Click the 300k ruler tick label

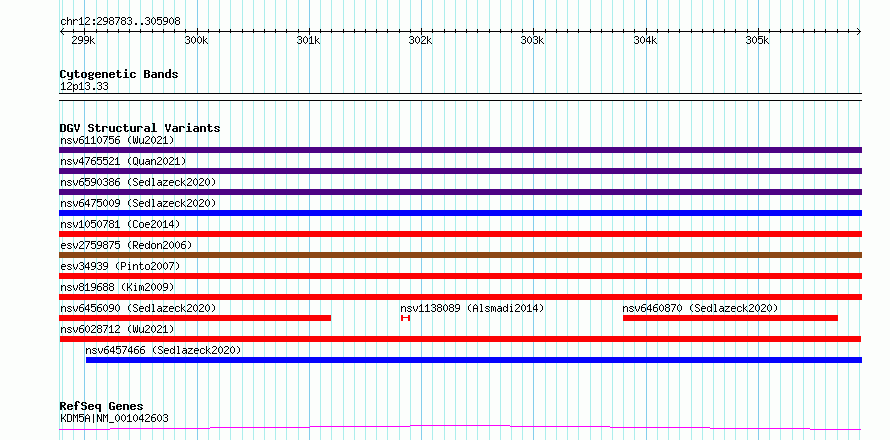coord(197,40)
